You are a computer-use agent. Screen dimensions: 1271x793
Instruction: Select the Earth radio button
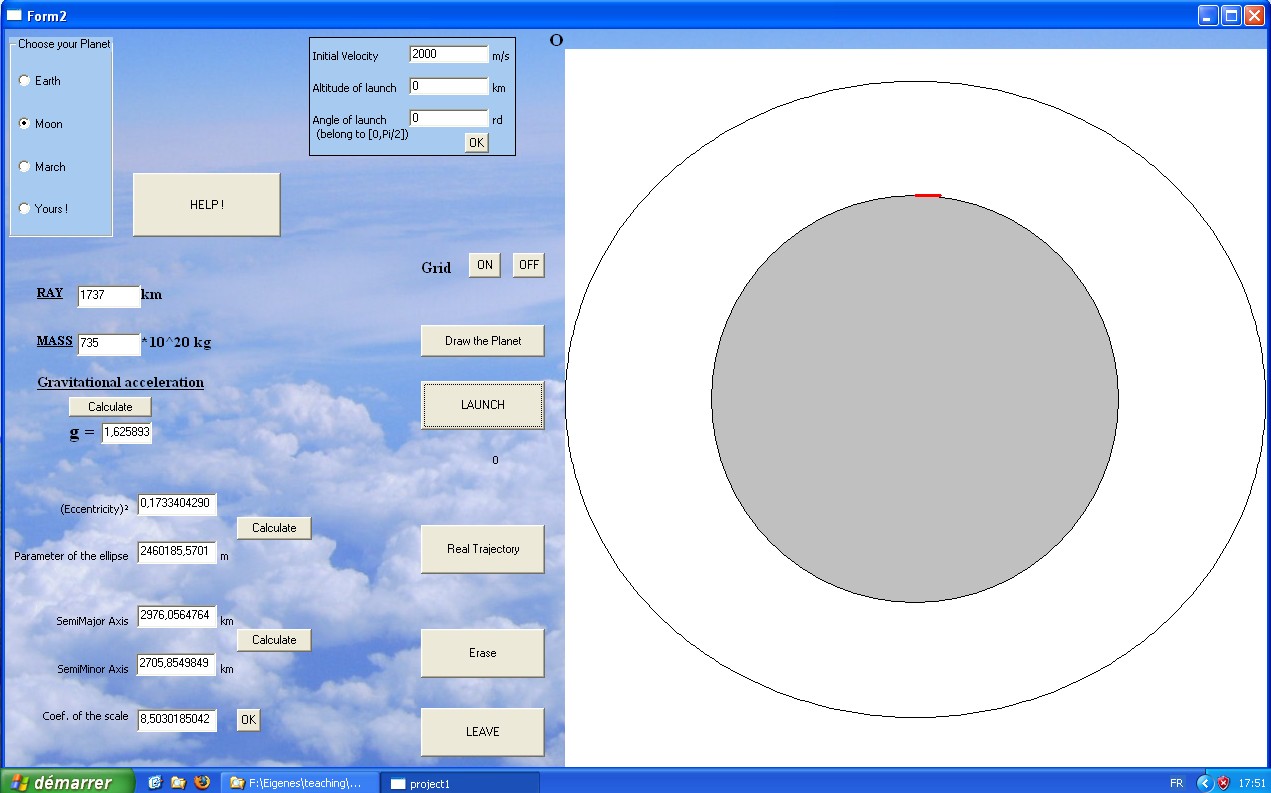[25, 81]
